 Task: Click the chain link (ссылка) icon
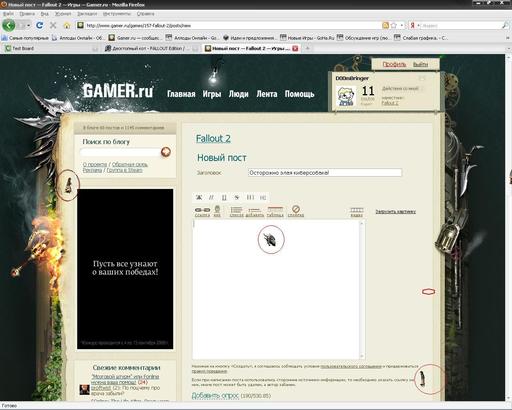pyautogui.click(x=202, y=211)
